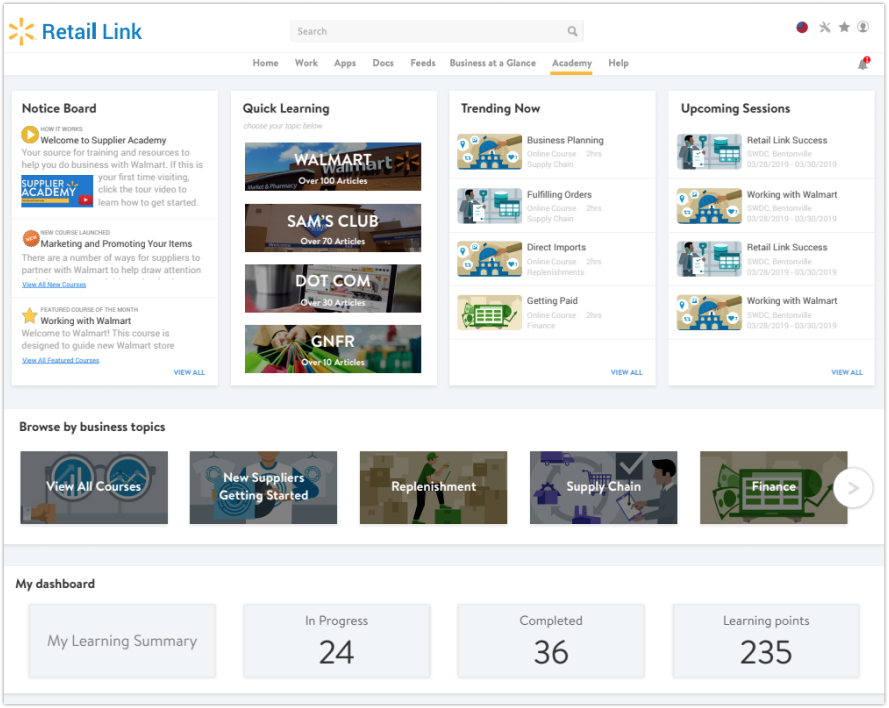Open Marketing and Promoting Your Items notice
889x708 pixels.
tap(116, 244)
